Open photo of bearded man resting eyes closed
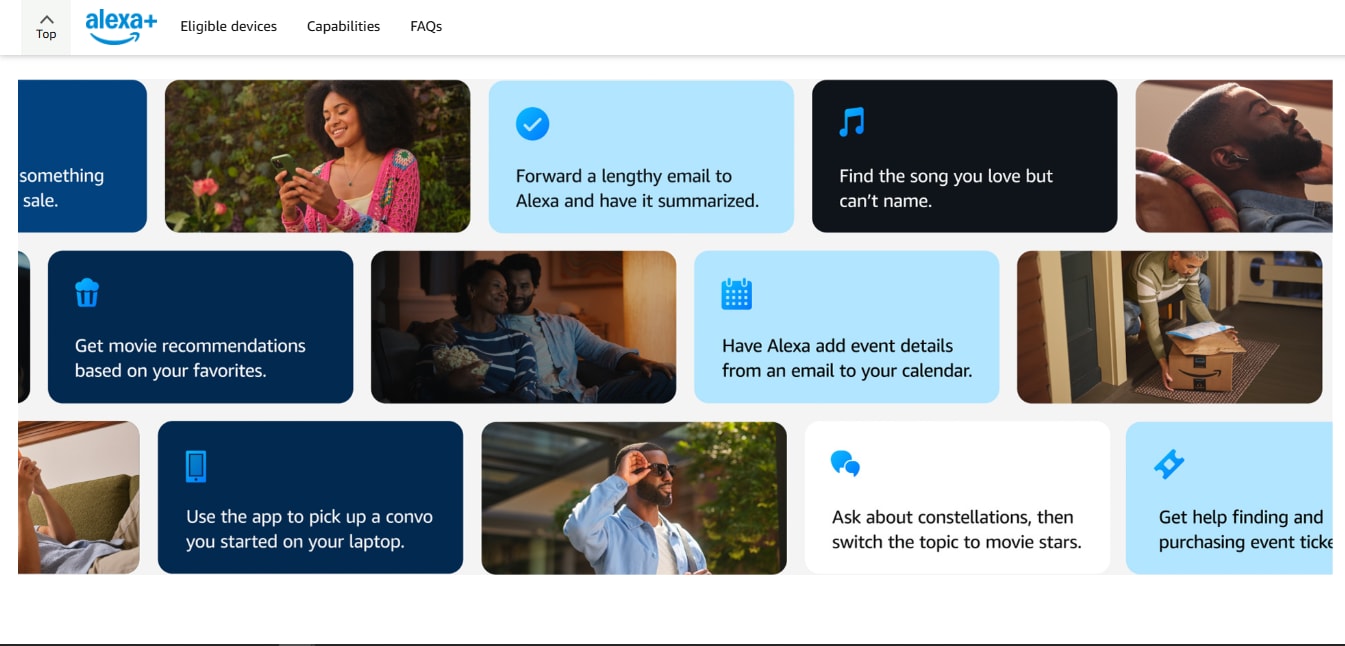The image size is (1345, 646). 1234,156
